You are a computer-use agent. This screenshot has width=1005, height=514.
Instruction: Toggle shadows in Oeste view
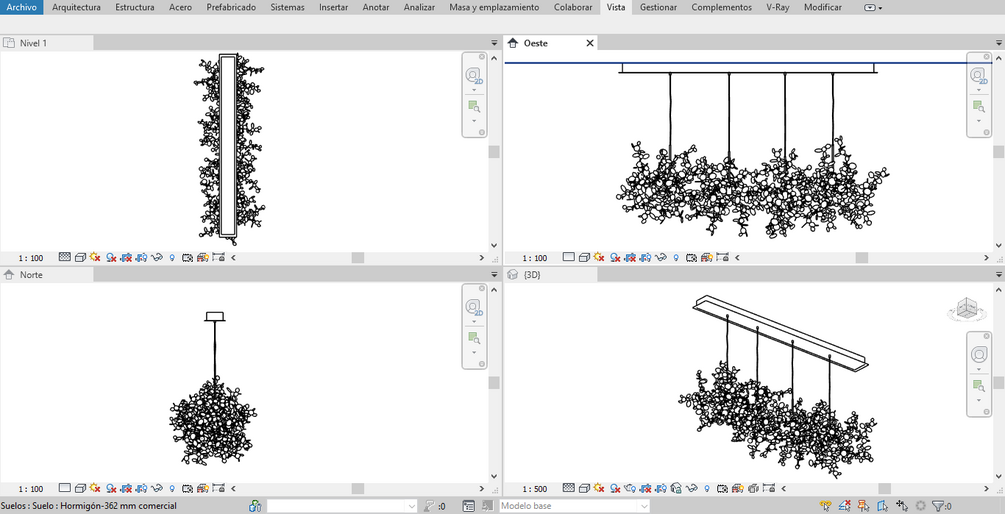coord(615,257)
